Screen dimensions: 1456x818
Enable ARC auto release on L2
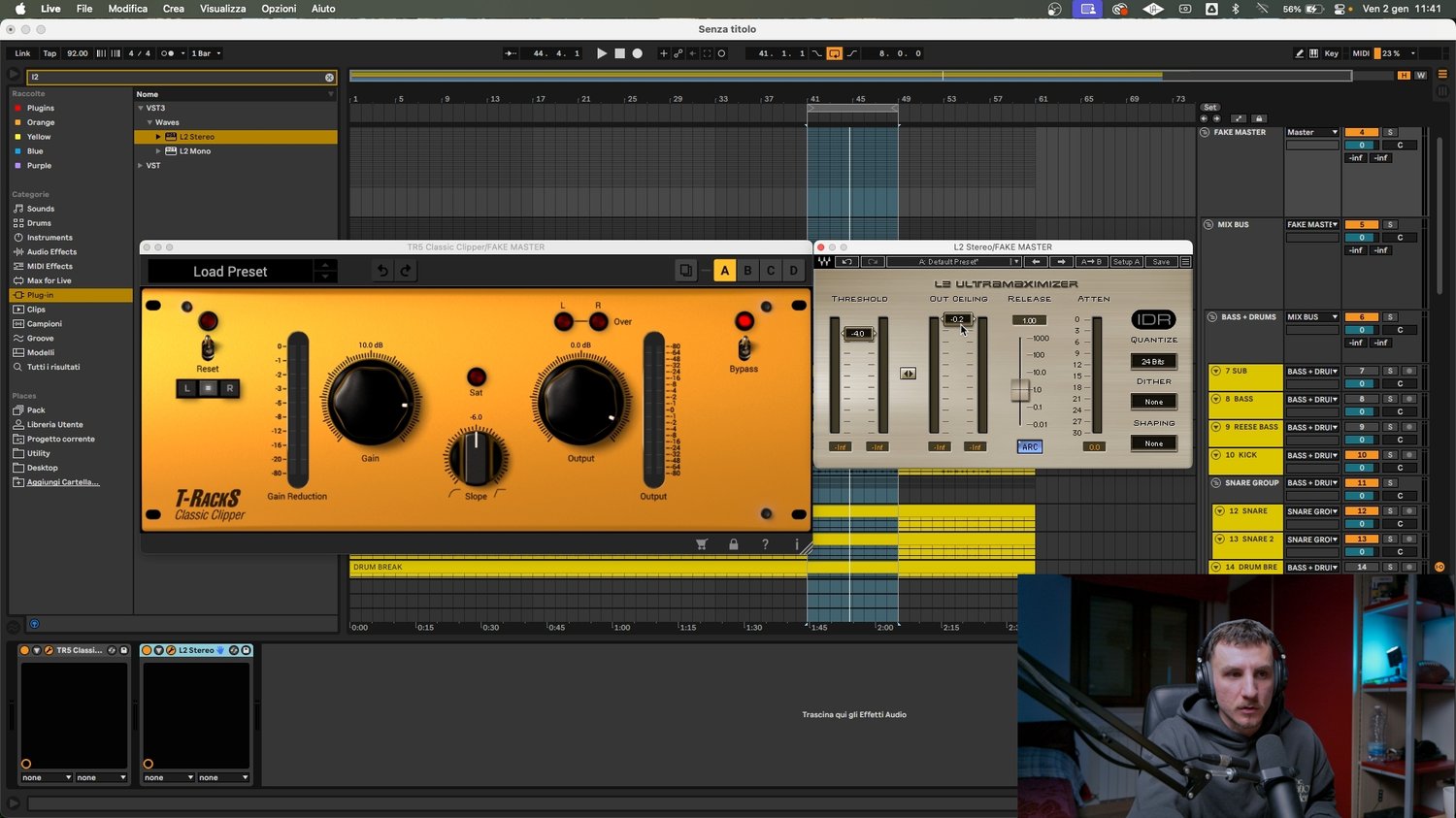coord(1029,447)
